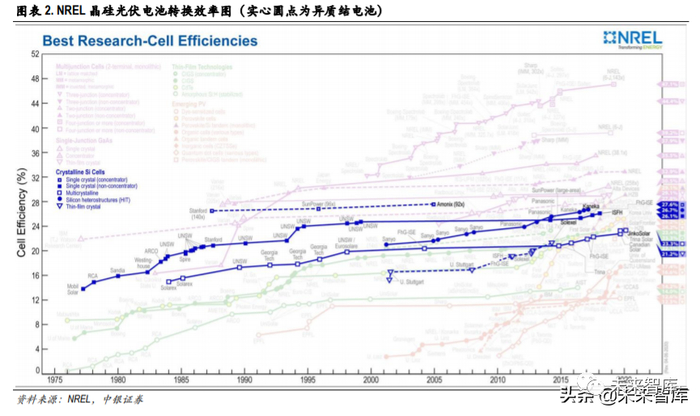Click the x-axis year label 1985

[181, 380]
